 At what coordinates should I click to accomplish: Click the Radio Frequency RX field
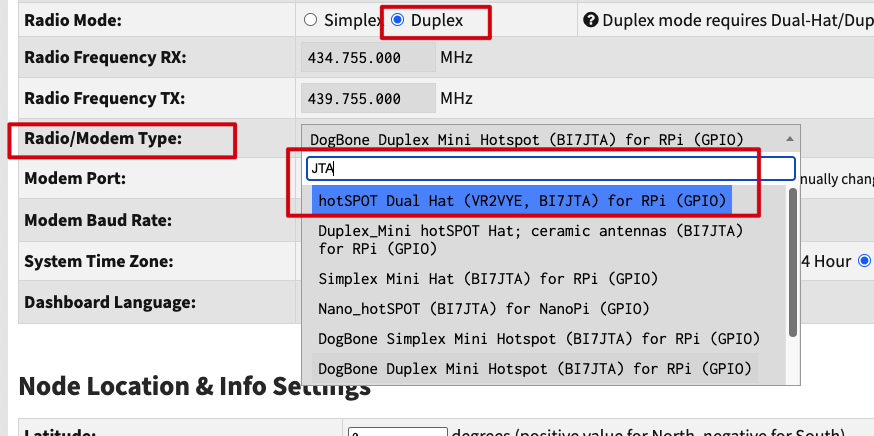(367, 58)
